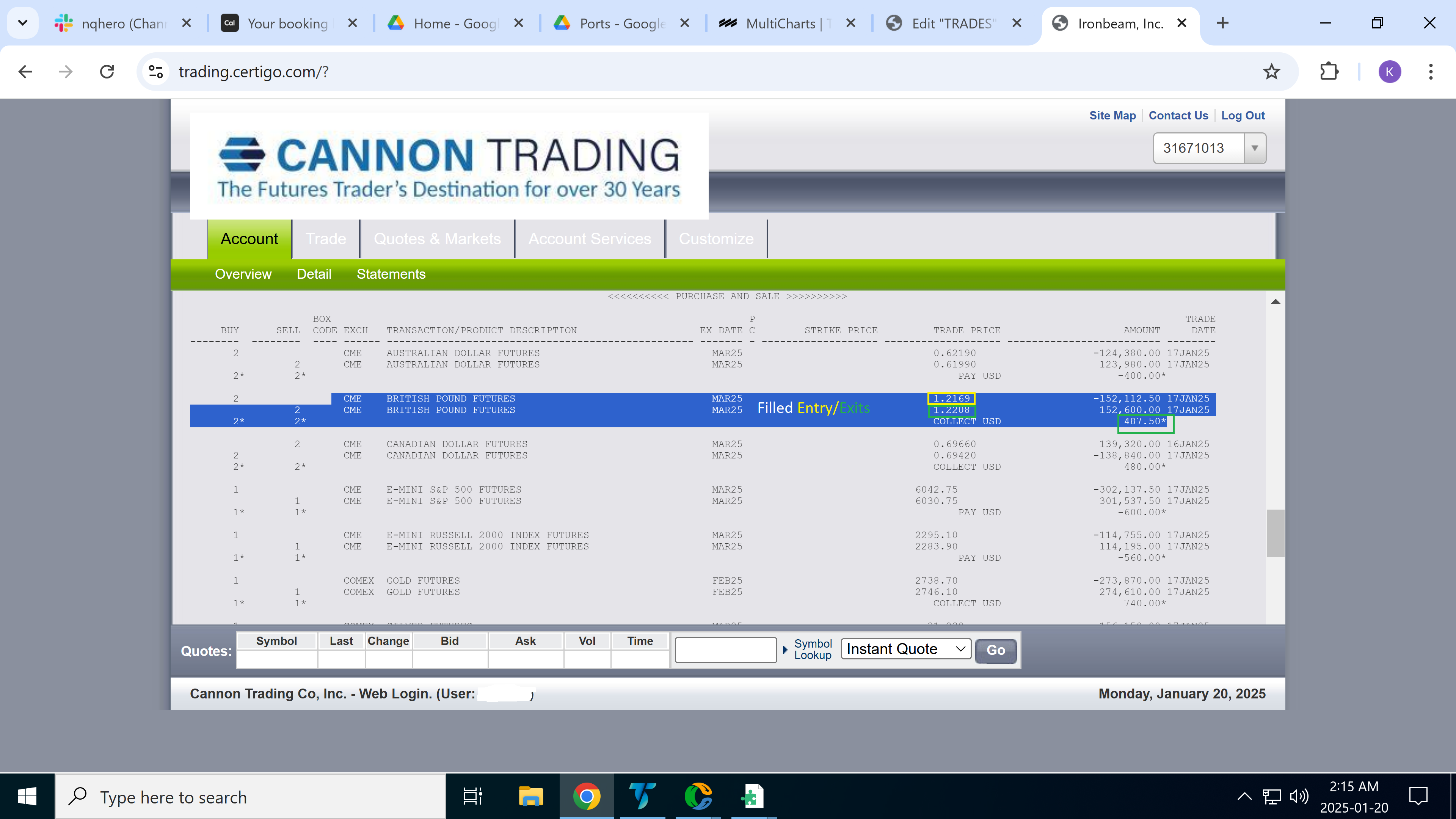Open the notifications action center
The image size is (1456, 819).
click(x=1418, y=797)
